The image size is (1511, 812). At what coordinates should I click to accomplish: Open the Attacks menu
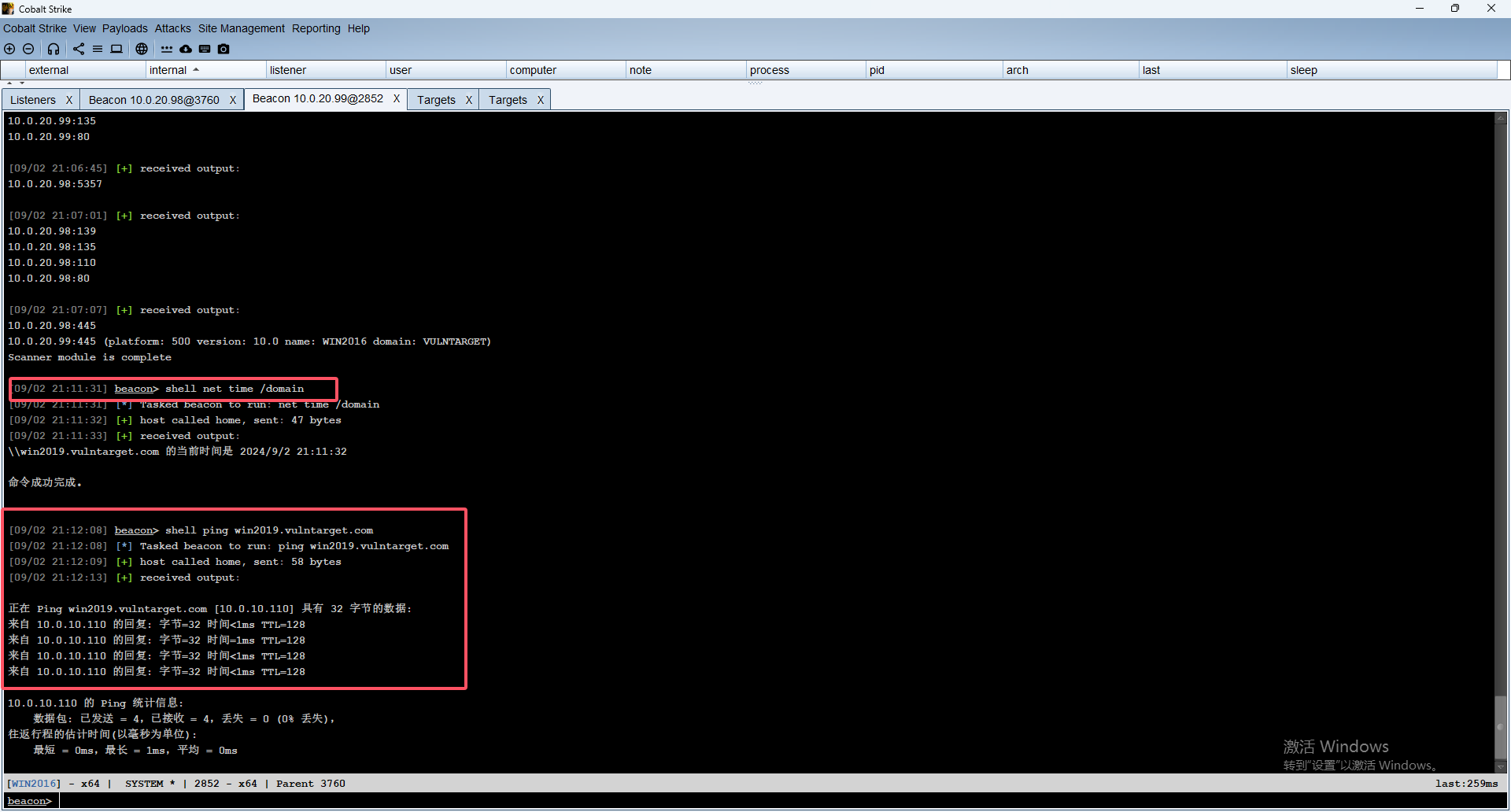point(172,28)
